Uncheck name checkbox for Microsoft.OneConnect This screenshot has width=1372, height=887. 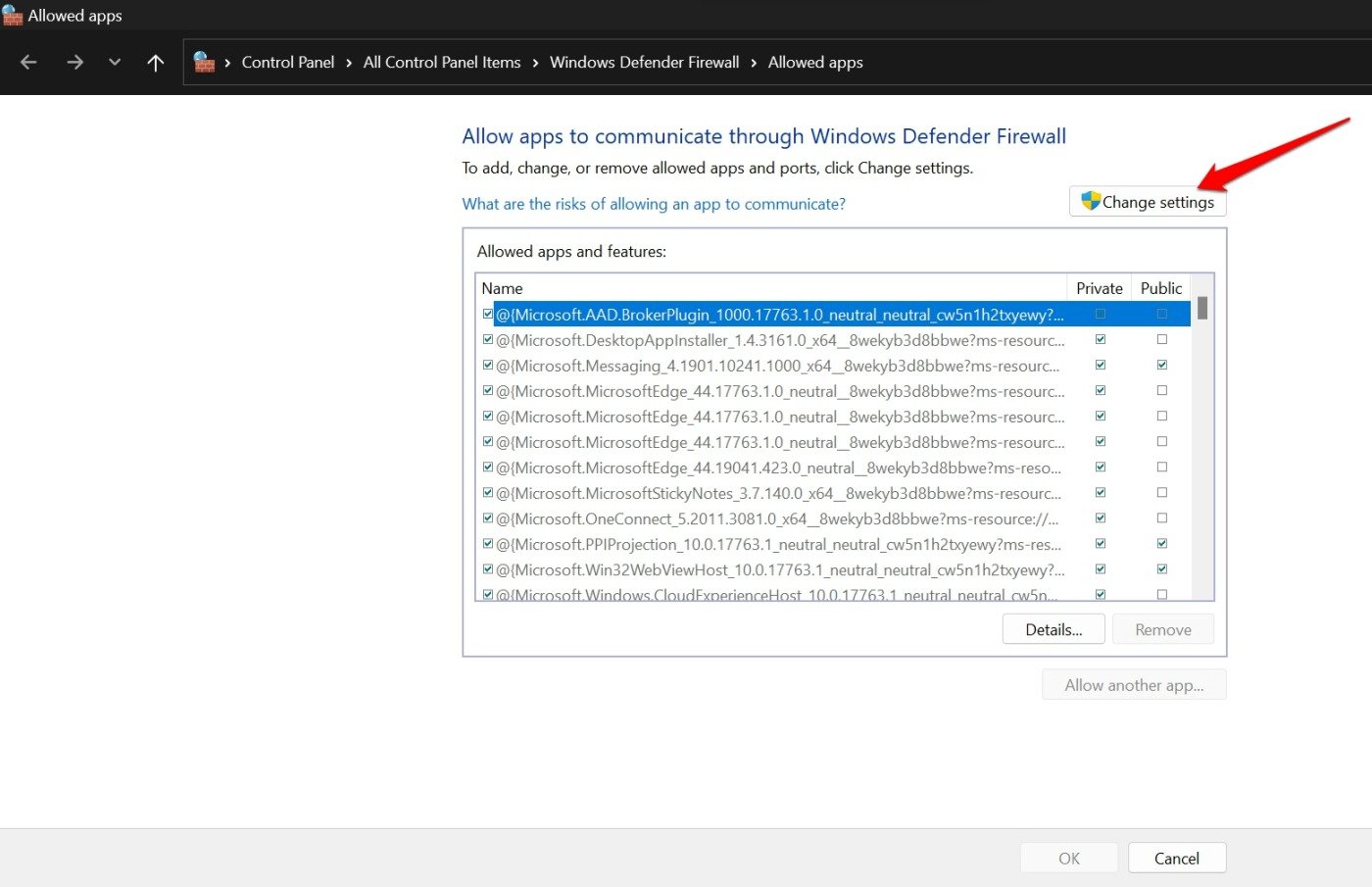pos(488,518)
